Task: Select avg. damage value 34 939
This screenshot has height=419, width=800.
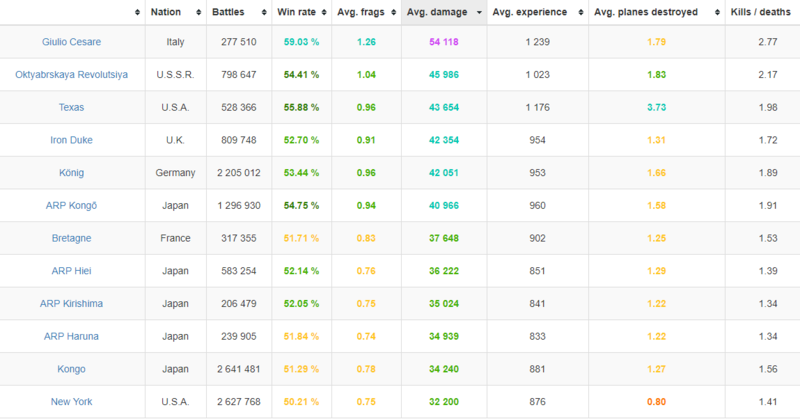Action: tap(444, 336)
